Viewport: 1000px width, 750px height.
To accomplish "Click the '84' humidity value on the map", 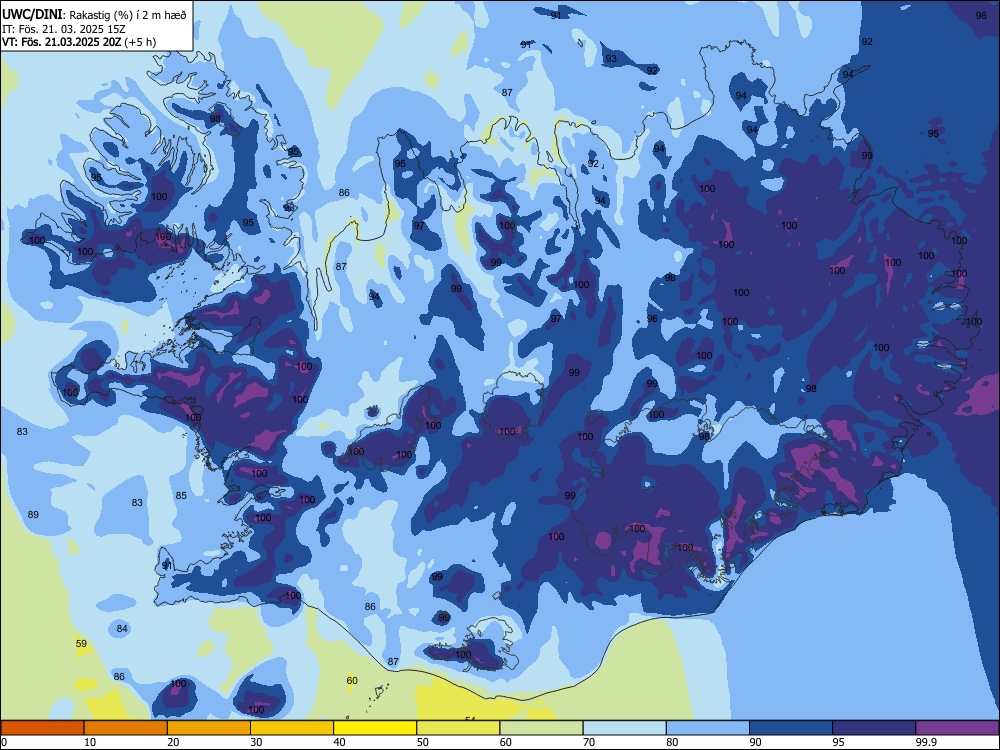I will (122, 628).
